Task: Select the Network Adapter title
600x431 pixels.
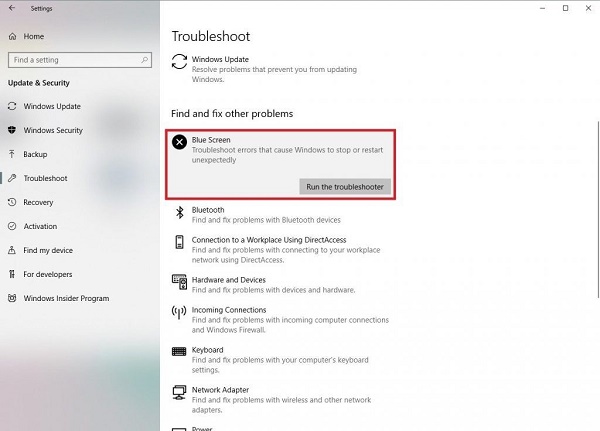Action: click(220, 390)
